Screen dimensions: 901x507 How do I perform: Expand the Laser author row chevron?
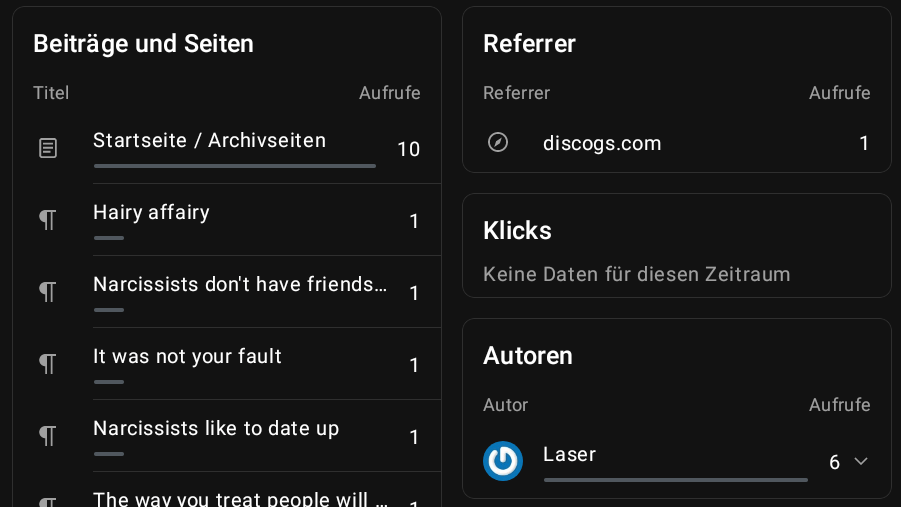click(861, 461)
